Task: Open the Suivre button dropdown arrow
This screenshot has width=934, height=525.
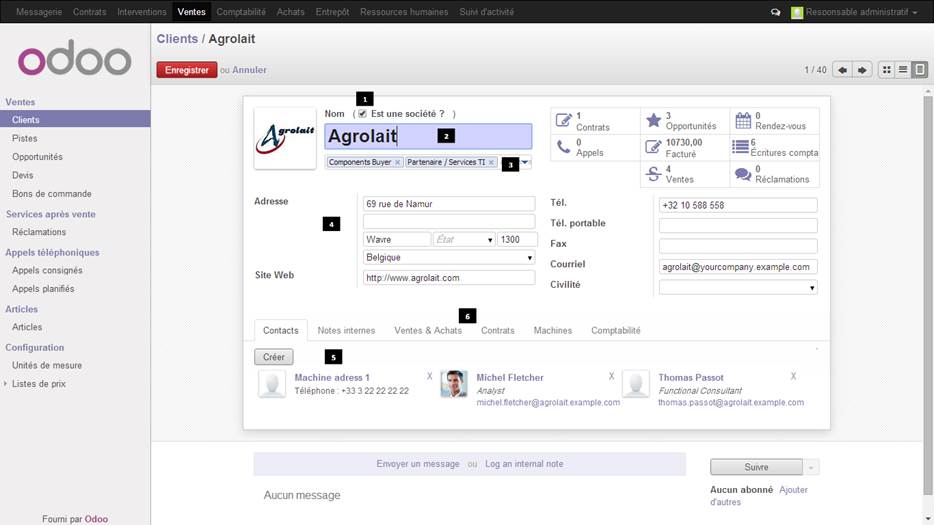Action: click(811, 467)
